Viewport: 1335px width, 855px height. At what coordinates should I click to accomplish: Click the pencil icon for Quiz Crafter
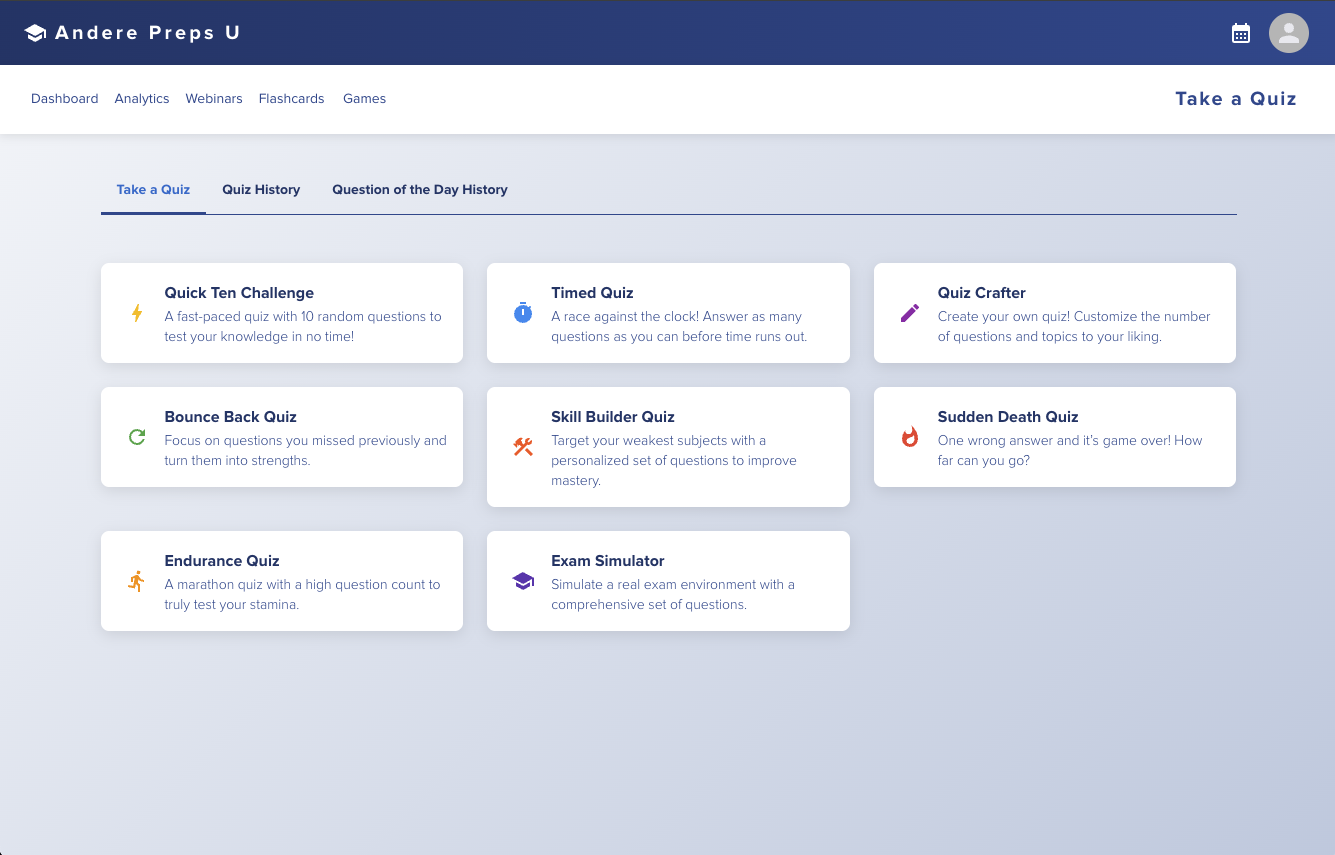click(x=909, y=313)
